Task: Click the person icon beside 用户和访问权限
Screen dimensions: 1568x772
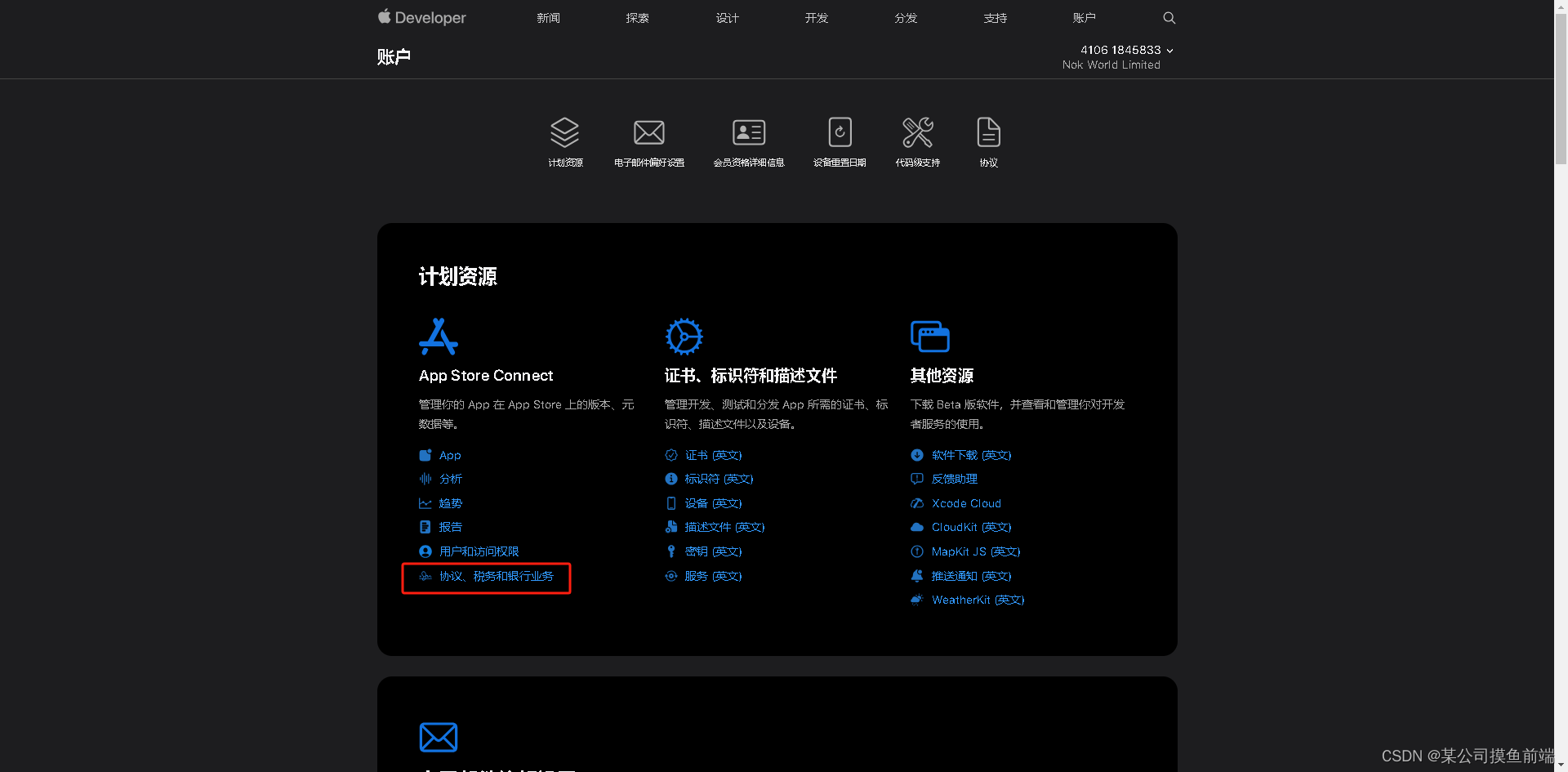Action: tap(425, 551)
